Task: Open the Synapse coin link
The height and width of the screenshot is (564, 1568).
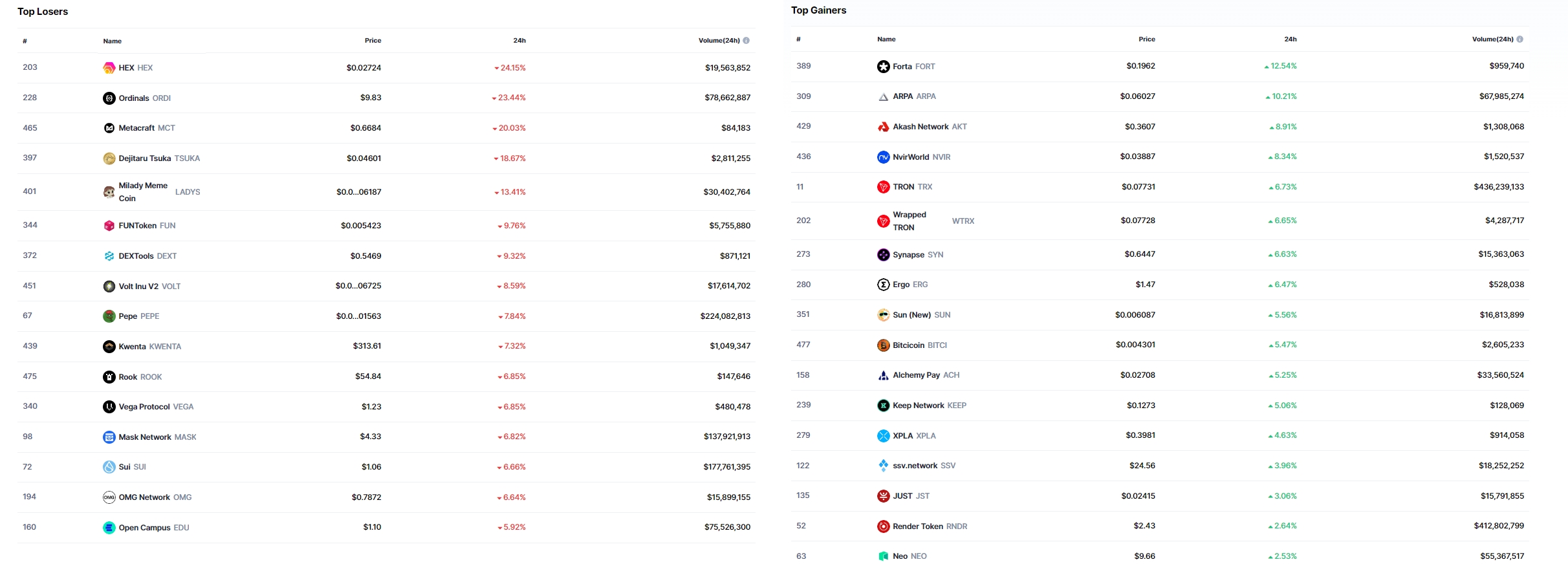Action: pyautogui.click(x=908, y=255)
